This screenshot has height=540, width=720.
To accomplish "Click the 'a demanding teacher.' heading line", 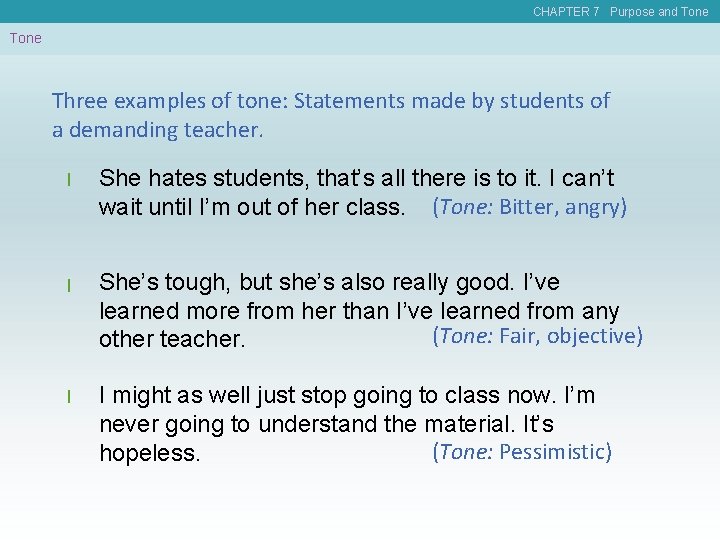I will [x=158, y=130].
